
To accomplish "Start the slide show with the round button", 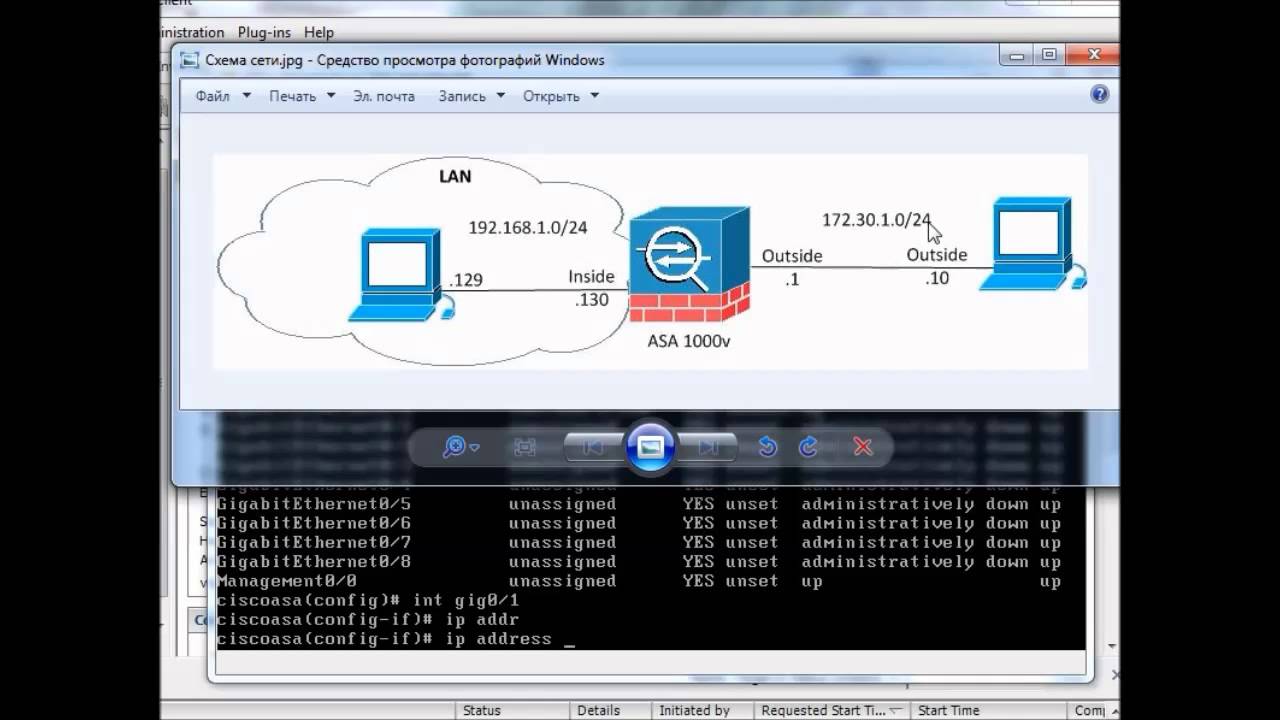I will coord(650,447).
